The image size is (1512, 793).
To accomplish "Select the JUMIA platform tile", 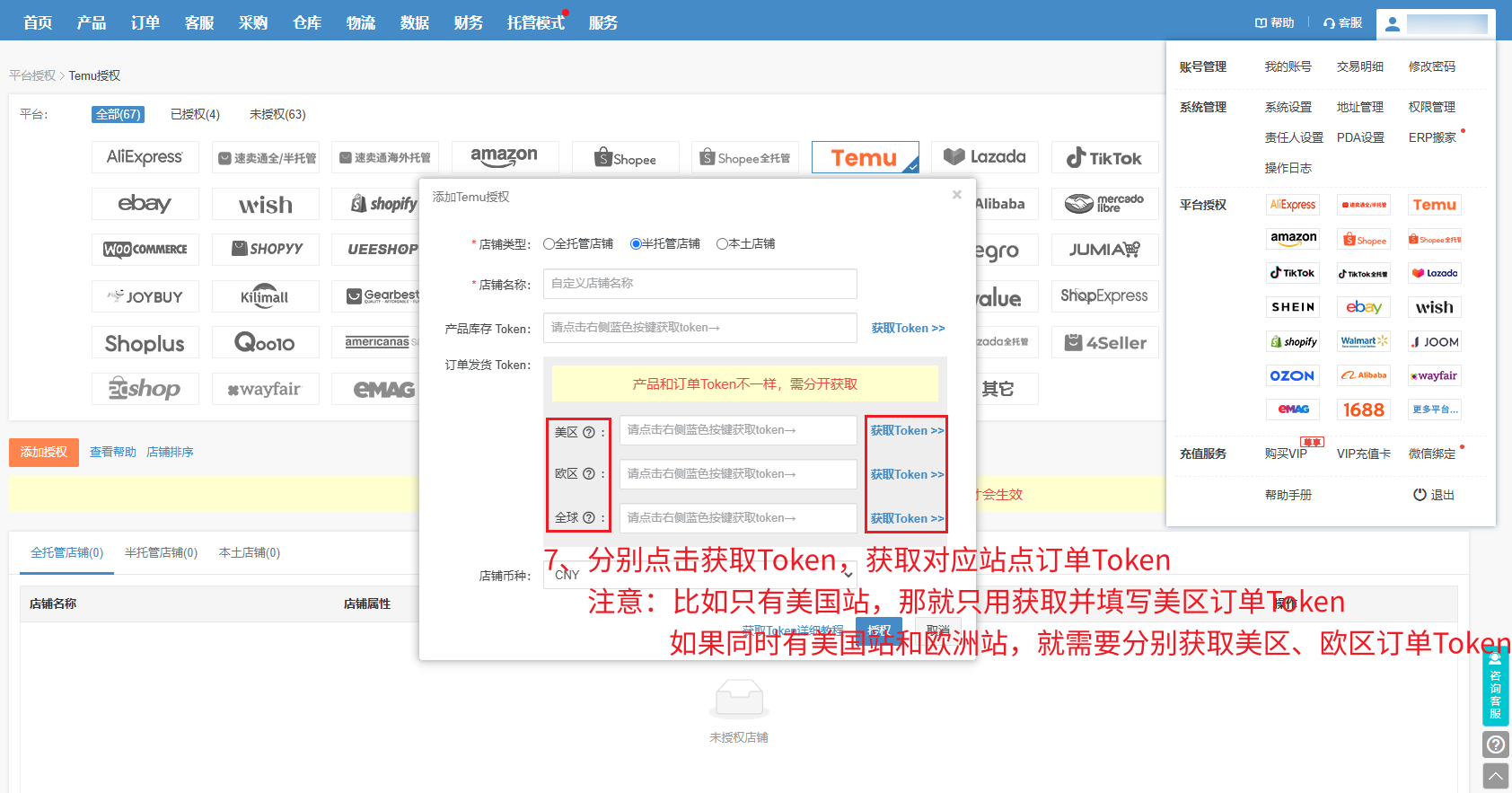I will coord(1105,250).
